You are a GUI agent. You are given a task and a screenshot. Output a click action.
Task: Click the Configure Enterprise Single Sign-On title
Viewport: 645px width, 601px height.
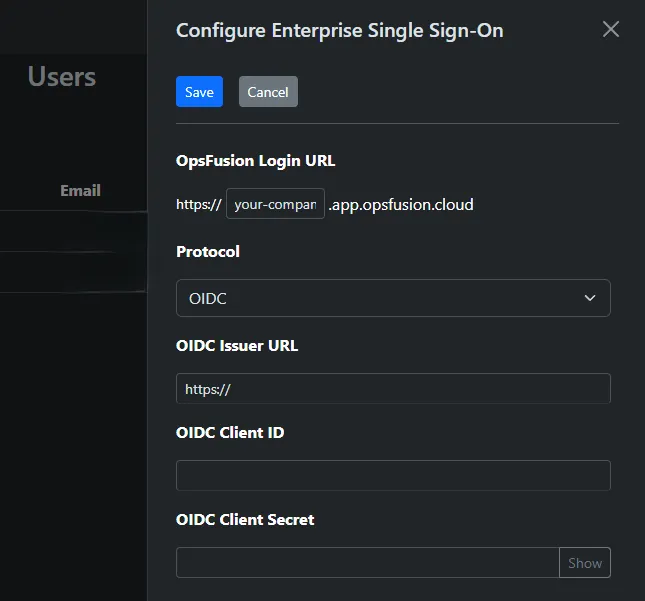[x=340, y=31]
